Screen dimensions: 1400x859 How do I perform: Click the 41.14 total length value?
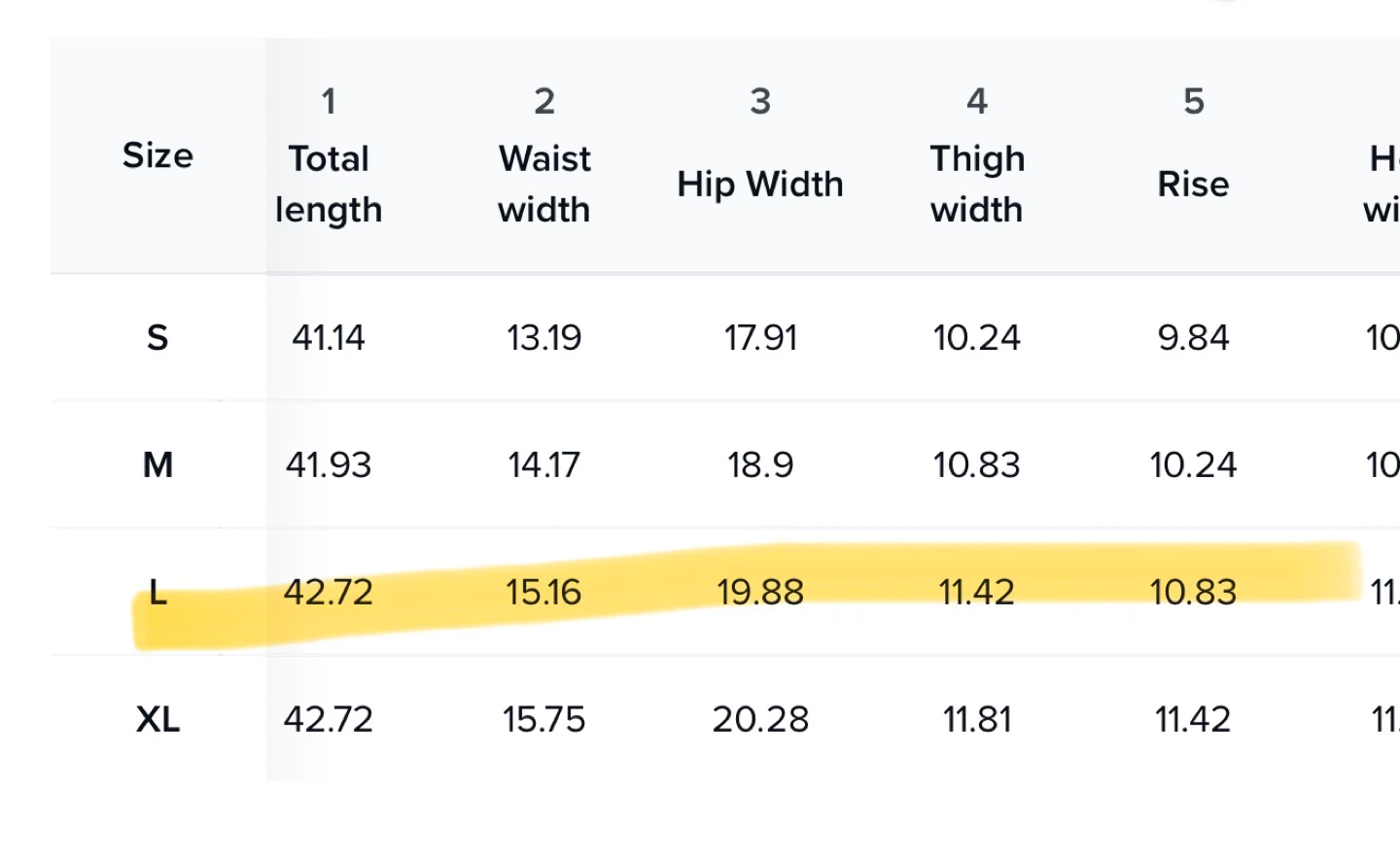pyautogui.click(x=329, y=338)
